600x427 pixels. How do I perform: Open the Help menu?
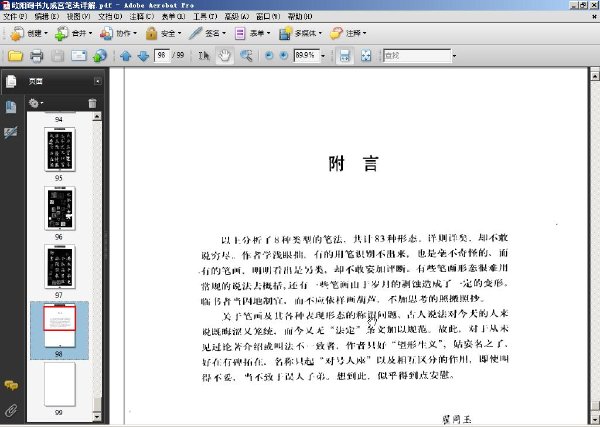pyautogui.click(x=300, y=16)
